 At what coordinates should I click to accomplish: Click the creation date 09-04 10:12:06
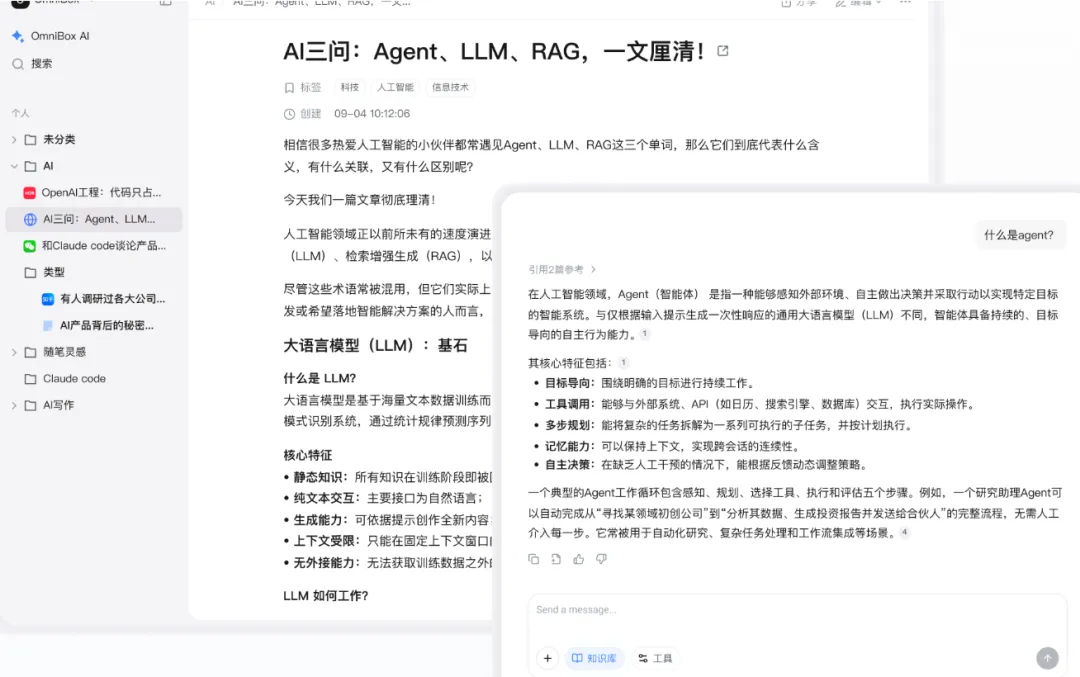[x=372, y=114]
